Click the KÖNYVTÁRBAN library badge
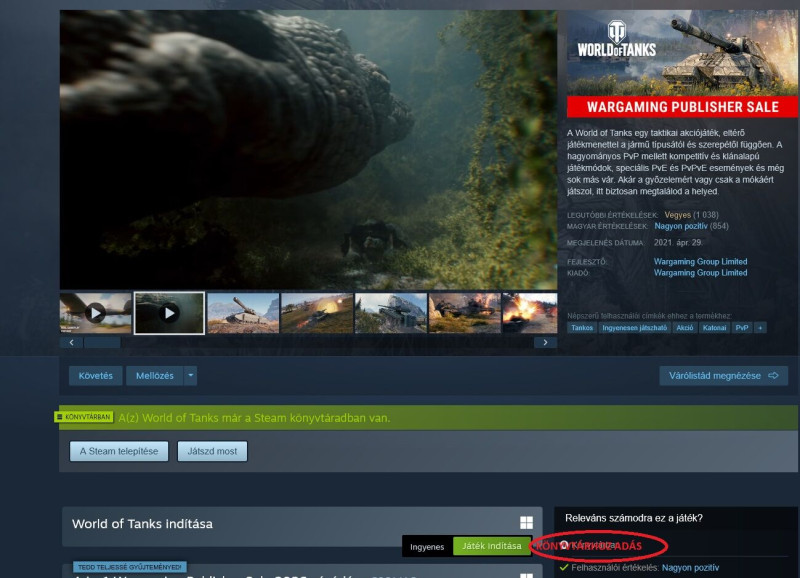 (84, 417)
